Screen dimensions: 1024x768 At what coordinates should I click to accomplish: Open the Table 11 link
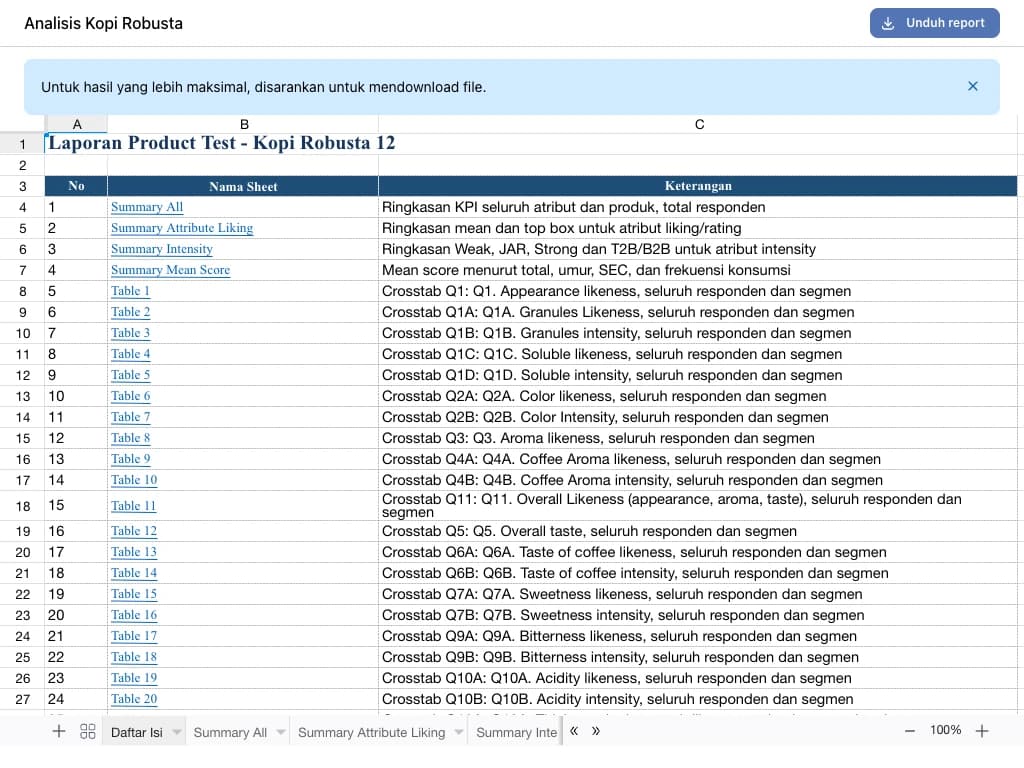click(x=134, y=505)
